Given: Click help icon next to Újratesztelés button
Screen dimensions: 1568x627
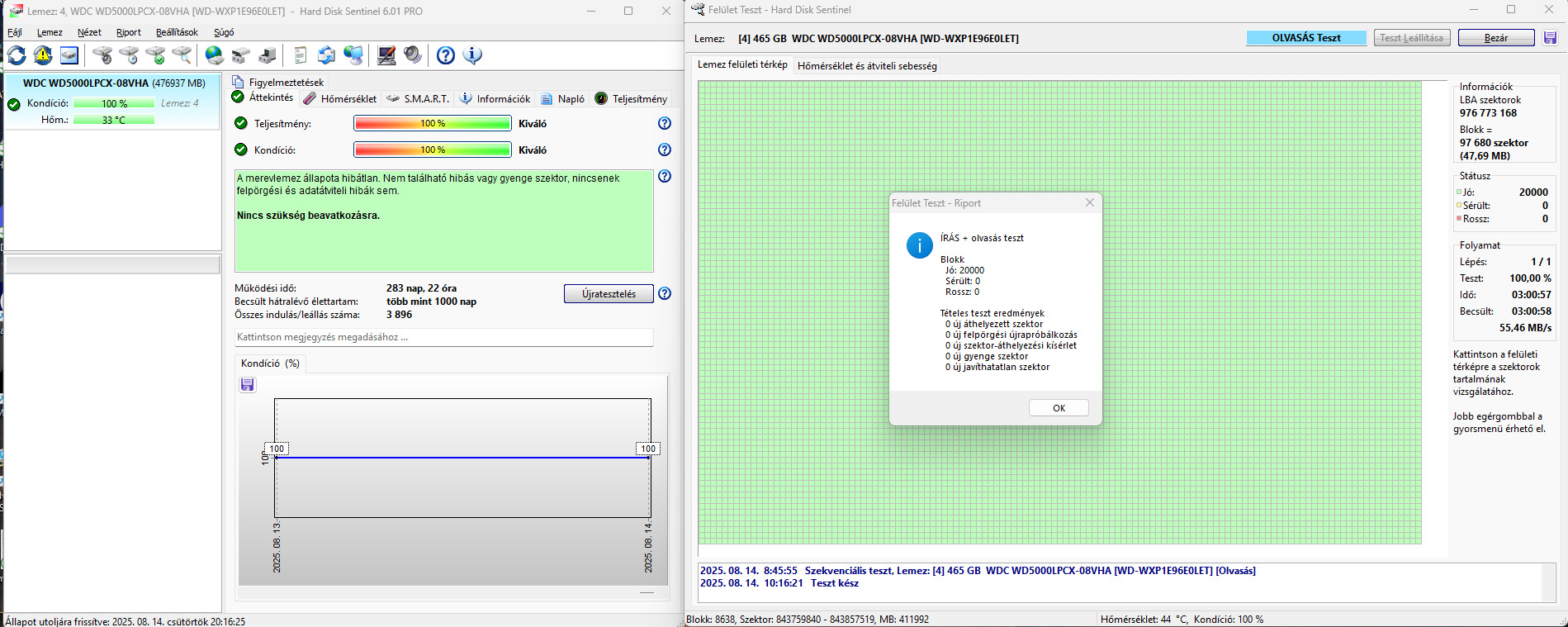Looking at the screenshot, I should pyautogui.click(x=665, y=293).
